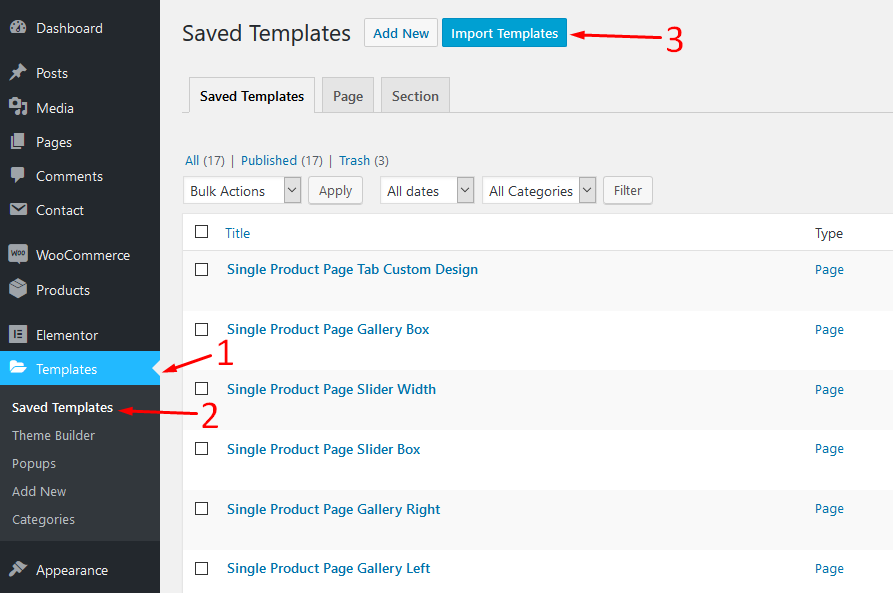Click the Posts pushpin icon
Screen dimensions: 893x593
[18, 72]
